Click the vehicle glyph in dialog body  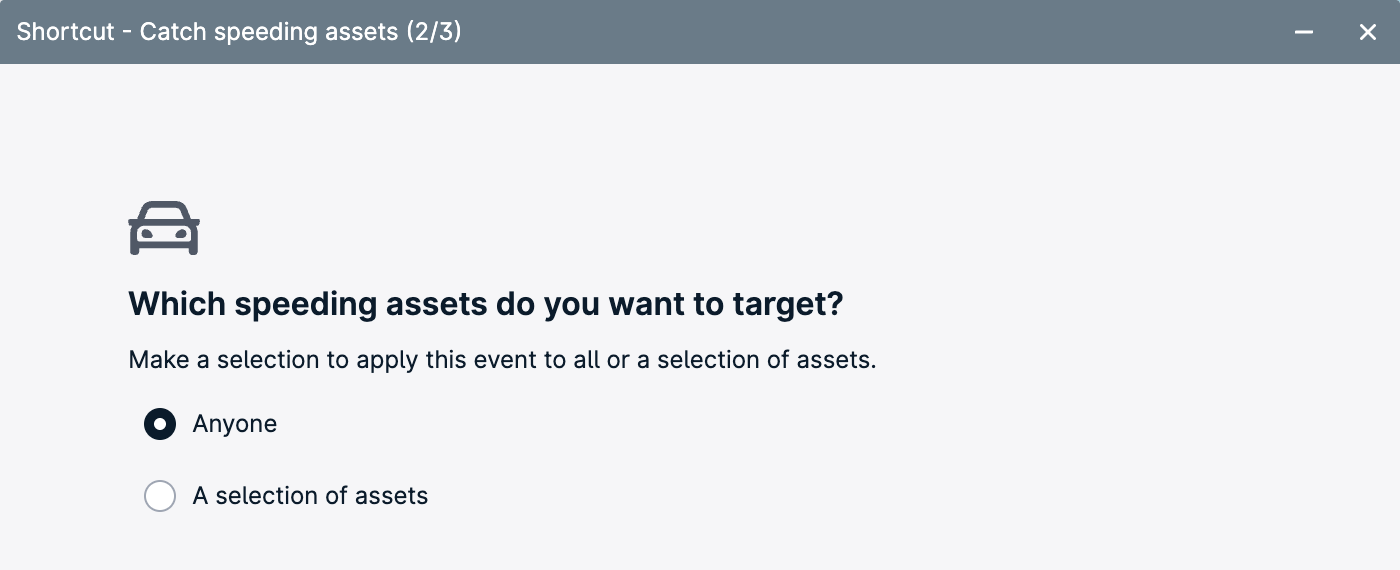tap(164, 228)
